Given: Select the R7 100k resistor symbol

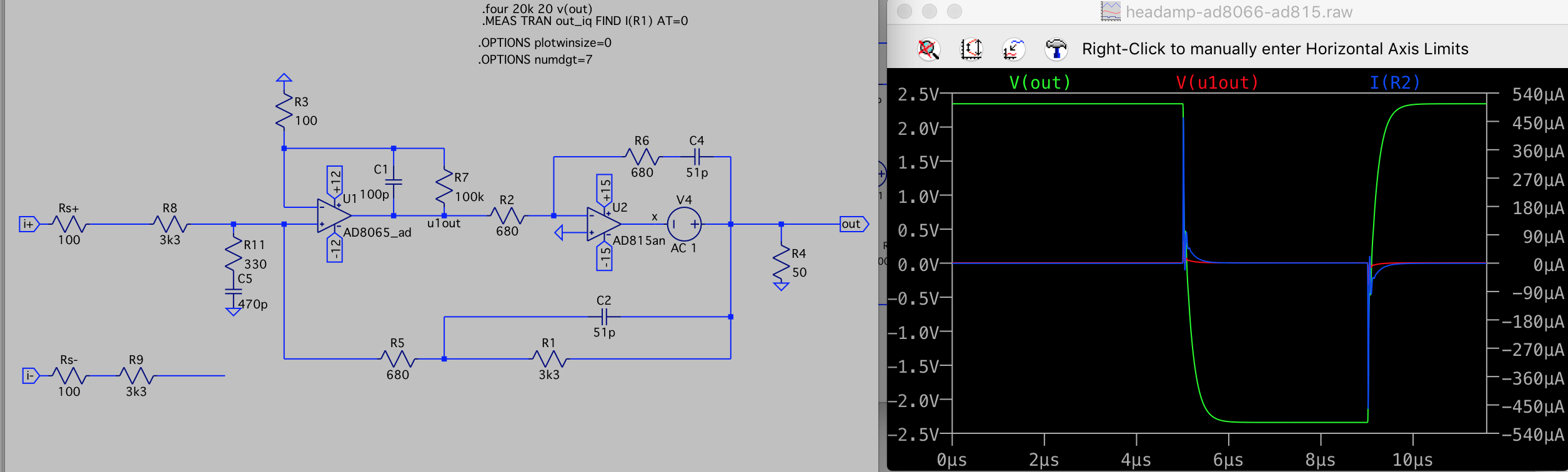Looking at the screenshot, I should click(x=444, y=185).
